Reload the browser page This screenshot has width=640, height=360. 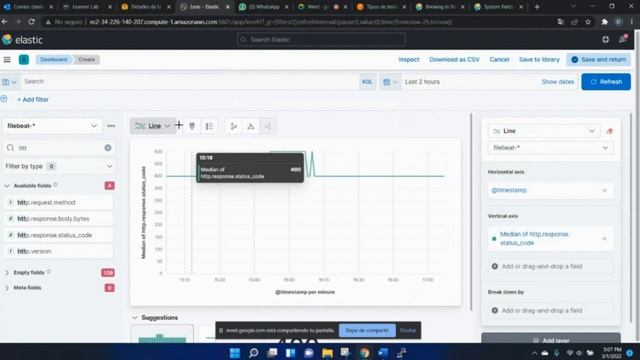pos(31,22)
